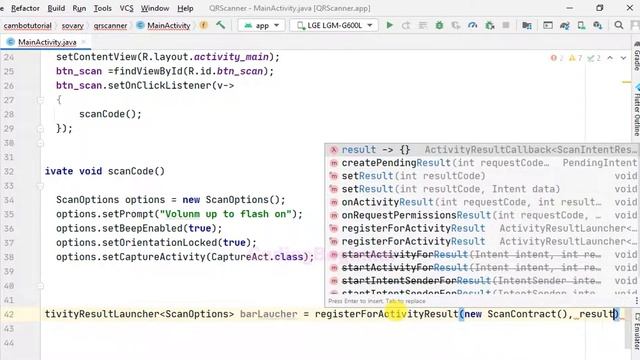
Task: Click green typo count indicator in editor
Action: pos(594,58)
